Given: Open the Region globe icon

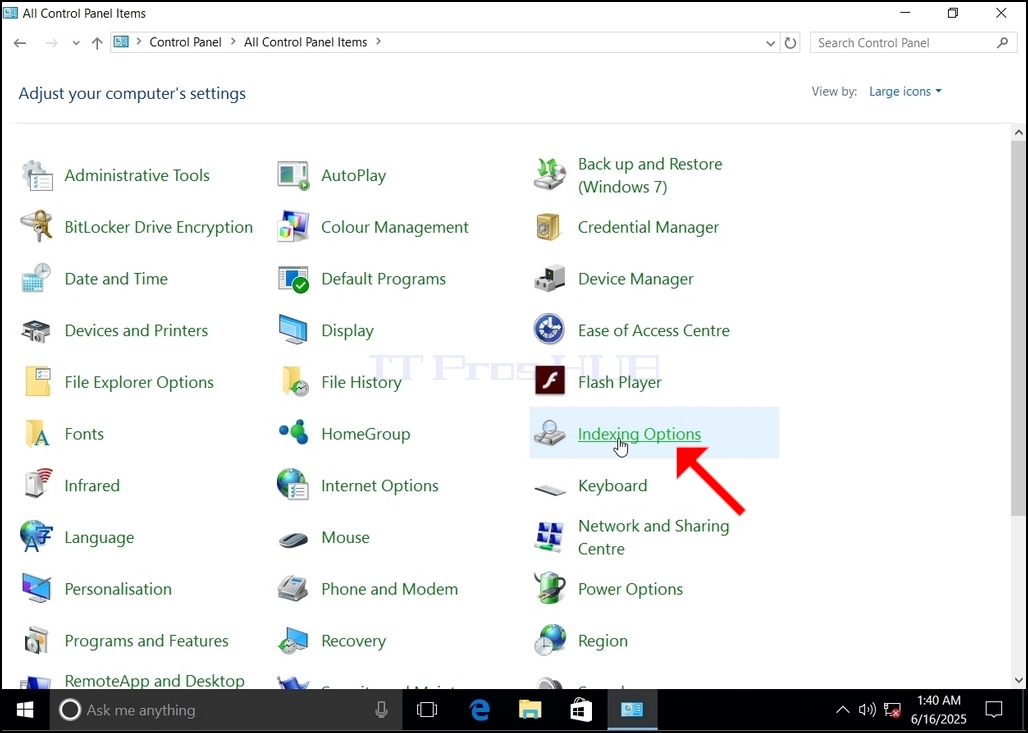Looking at the screenshot, I should pos(549,641).
